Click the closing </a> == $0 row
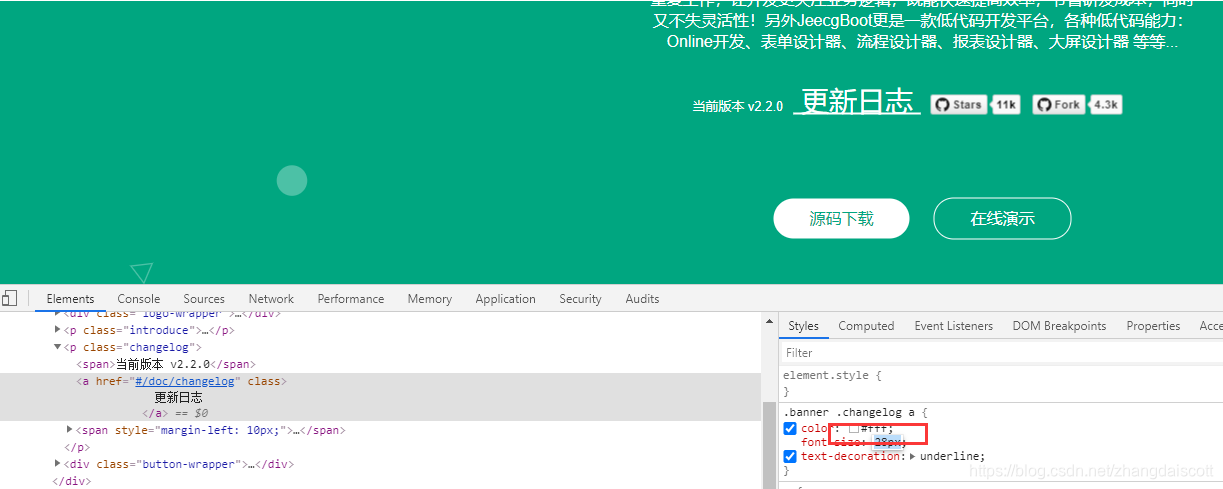Screen dimensions: 1223x489 coord(175,413)
